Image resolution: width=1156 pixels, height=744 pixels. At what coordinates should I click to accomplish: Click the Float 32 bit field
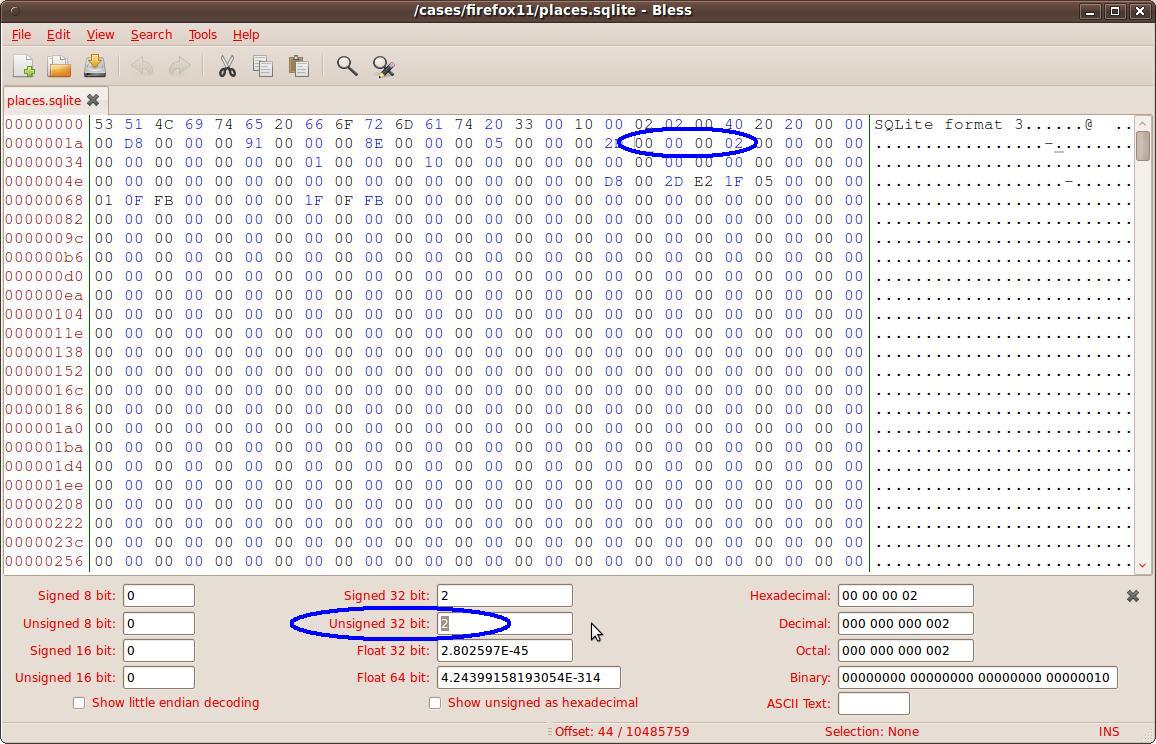point(504,650)
